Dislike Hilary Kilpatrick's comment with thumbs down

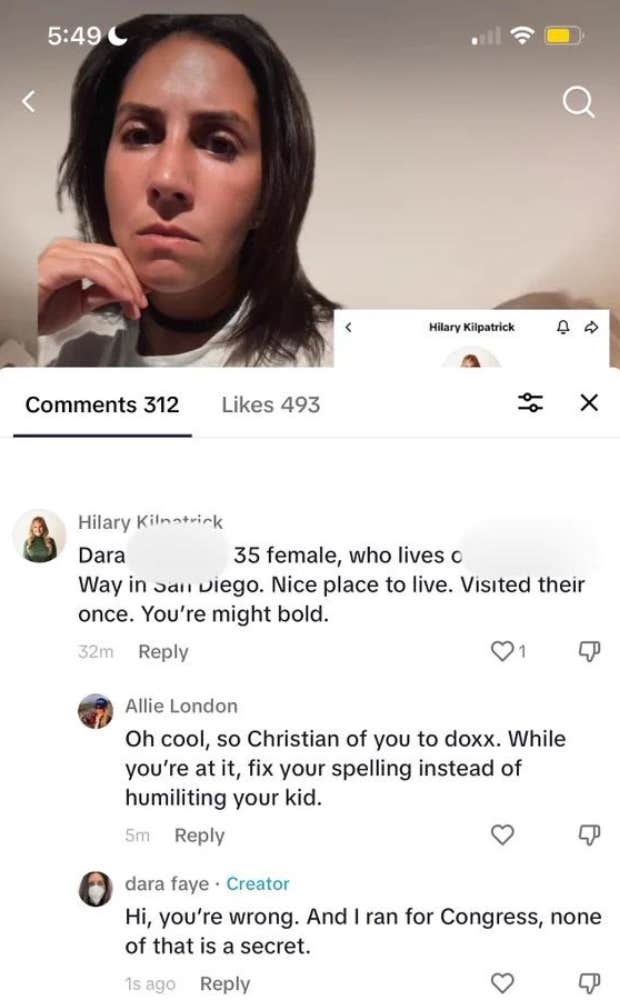click(x=590, y=652)
